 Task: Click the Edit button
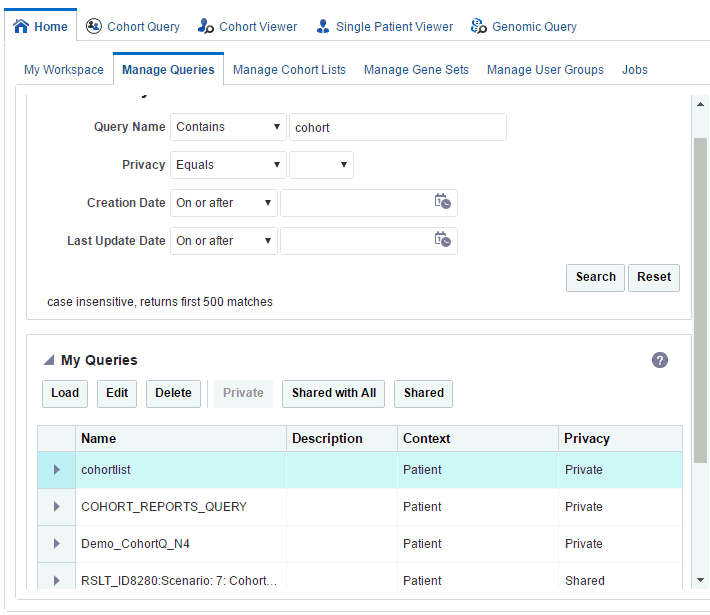tap(117, 393)
